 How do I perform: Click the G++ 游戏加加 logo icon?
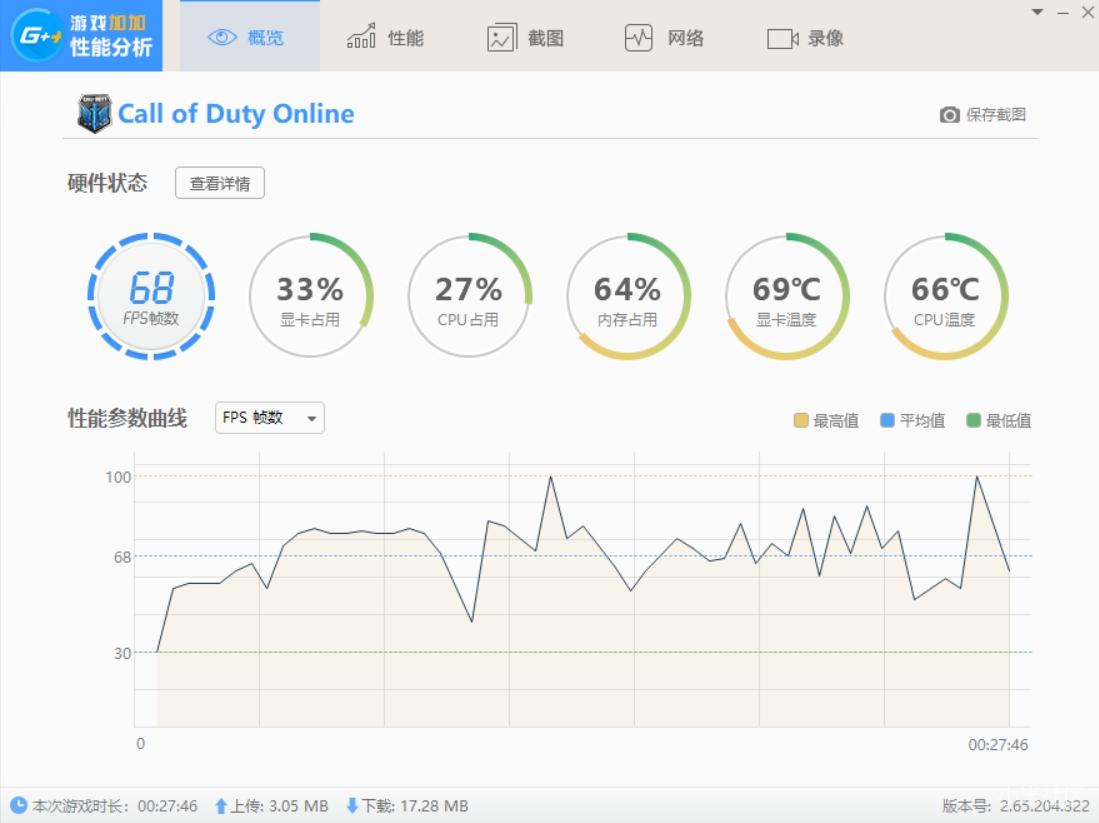(36, 34)
